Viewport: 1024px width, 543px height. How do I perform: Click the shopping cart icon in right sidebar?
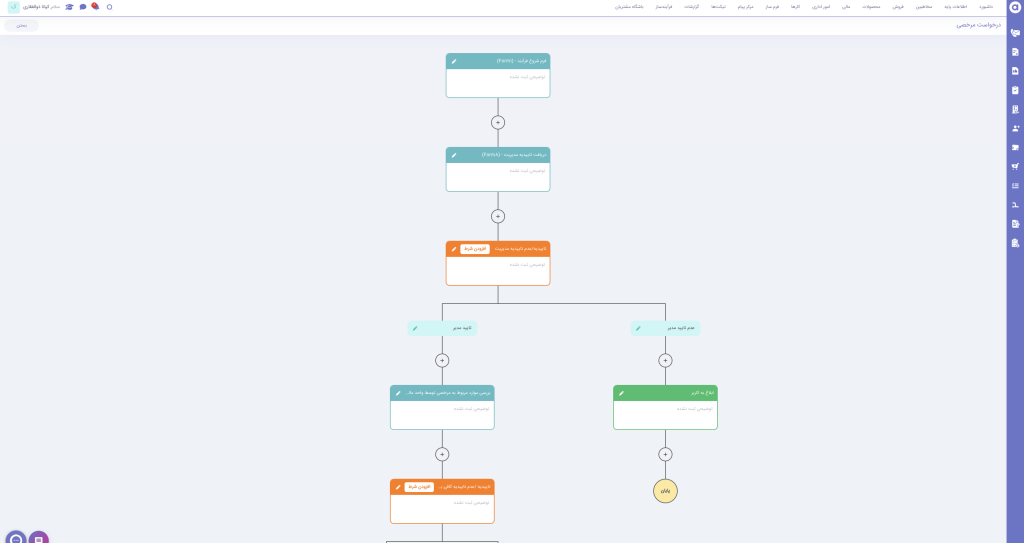point(1015,166)
